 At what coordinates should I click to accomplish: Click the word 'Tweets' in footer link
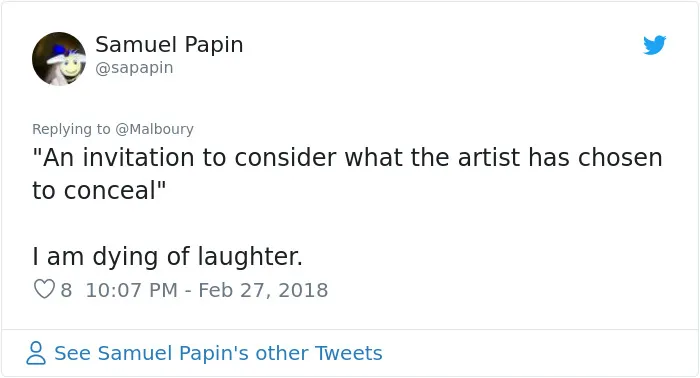[x=349, y=353]
